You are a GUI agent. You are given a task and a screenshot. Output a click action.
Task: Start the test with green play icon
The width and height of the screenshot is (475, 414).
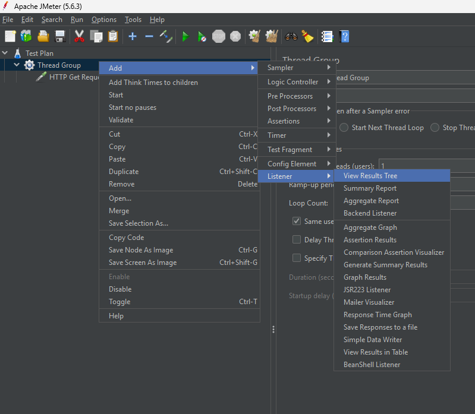[185, 36]
